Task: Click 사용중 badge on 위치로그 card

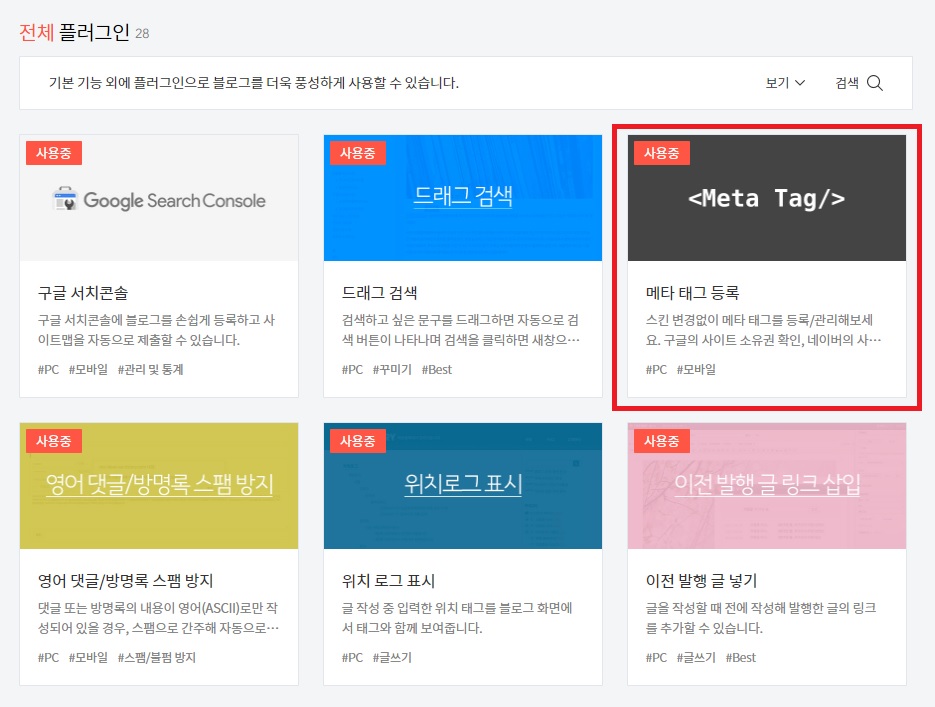Action: [x=358, y=441]
